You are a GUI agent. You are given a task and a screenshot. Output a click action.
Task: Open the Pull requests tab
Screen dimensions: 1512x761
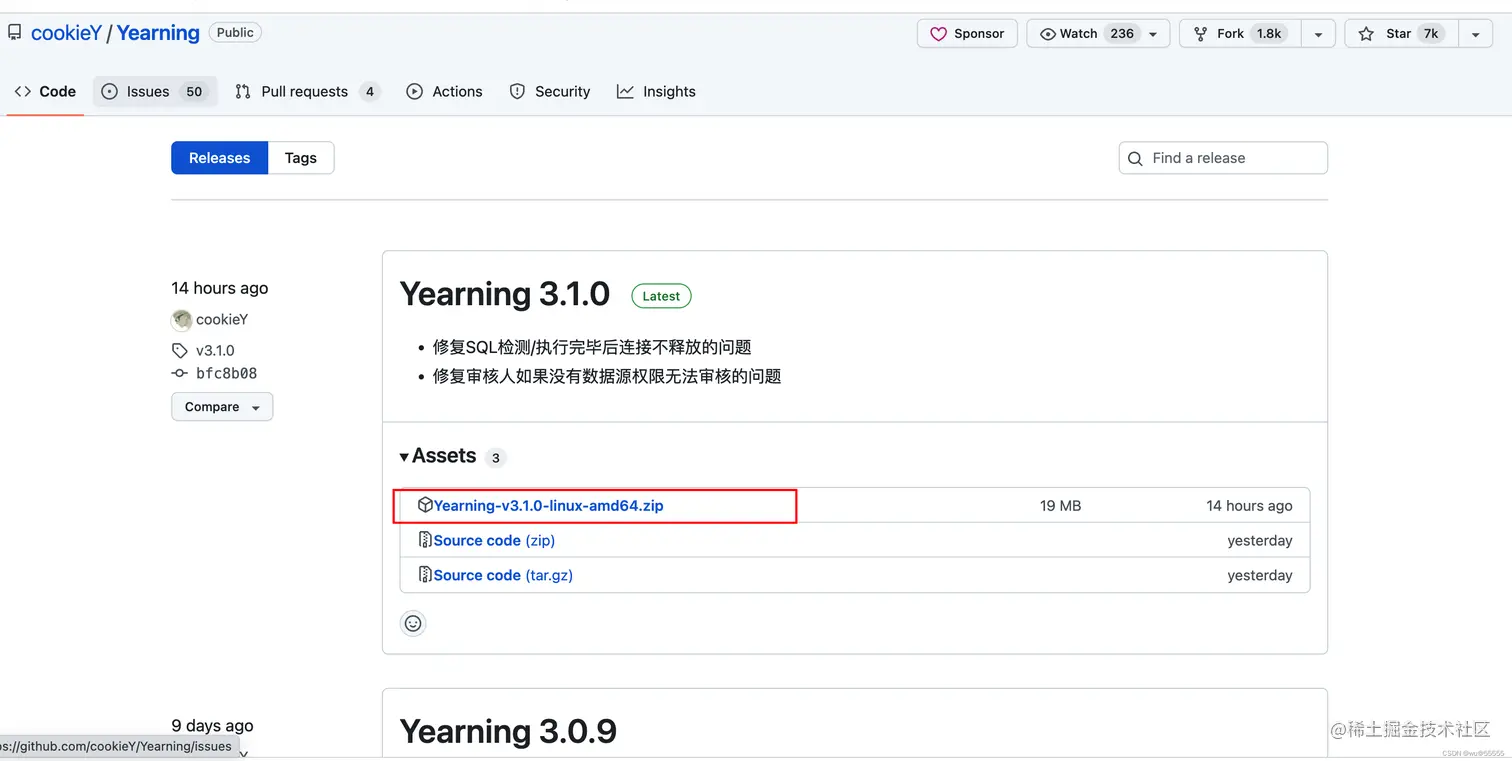tap(307, 91)
